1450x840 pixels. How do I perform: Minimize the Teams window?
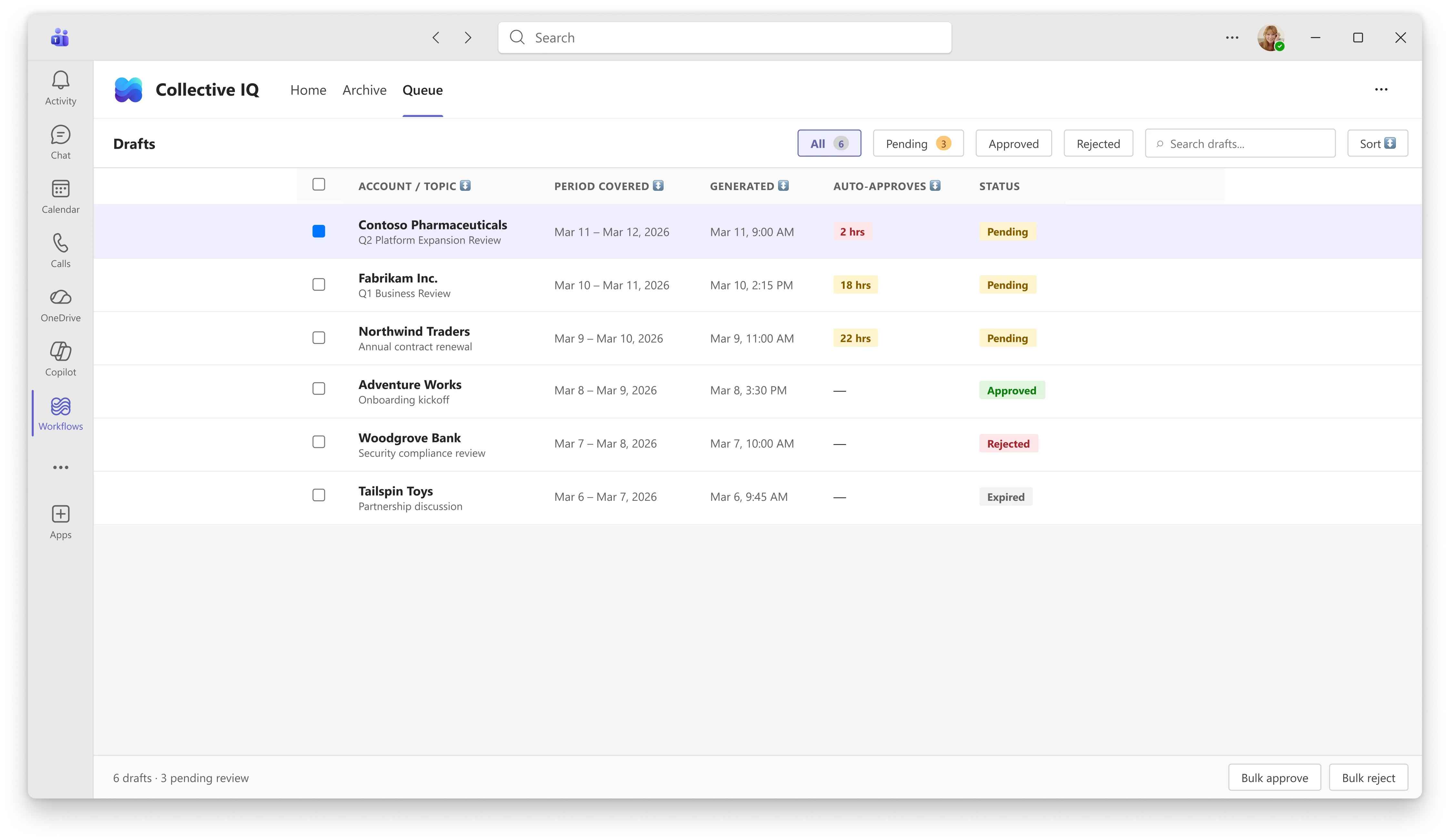[1315, 37]
